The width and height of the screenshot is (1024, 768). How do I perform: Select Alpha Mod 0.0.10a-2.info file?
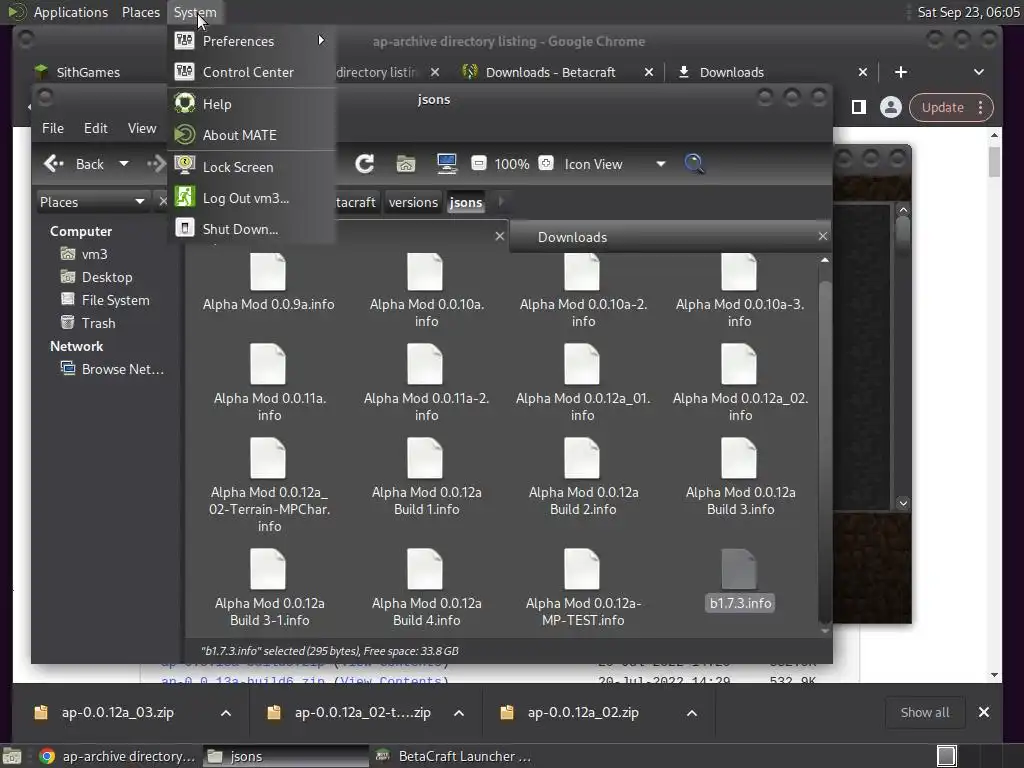(583, 291)
